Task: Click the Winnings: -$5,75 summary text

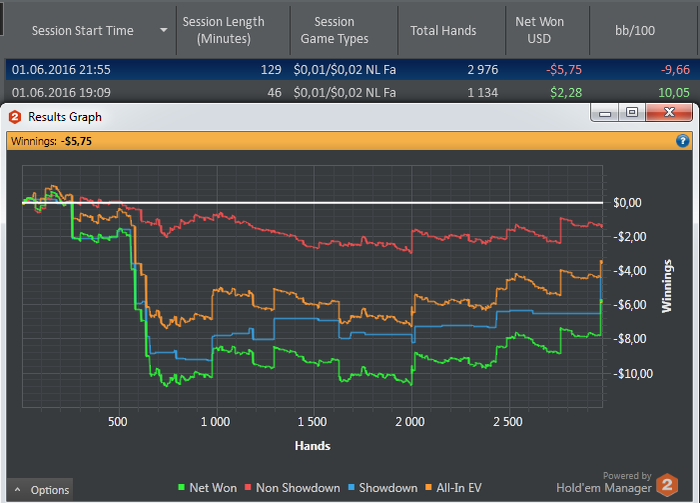Action: (x=51, y=141)
